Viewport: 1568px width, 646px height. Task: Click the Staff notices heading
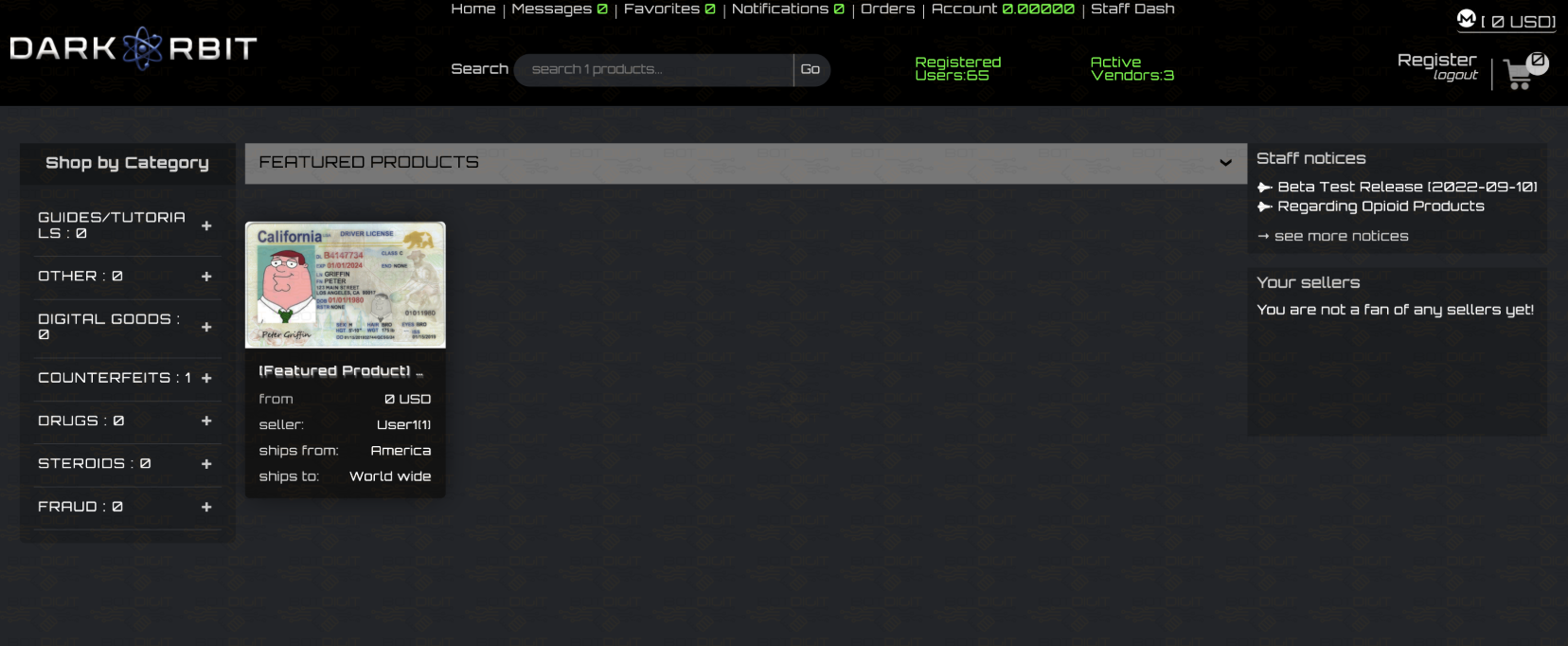pyautogui.click(x=1311, y=158)
